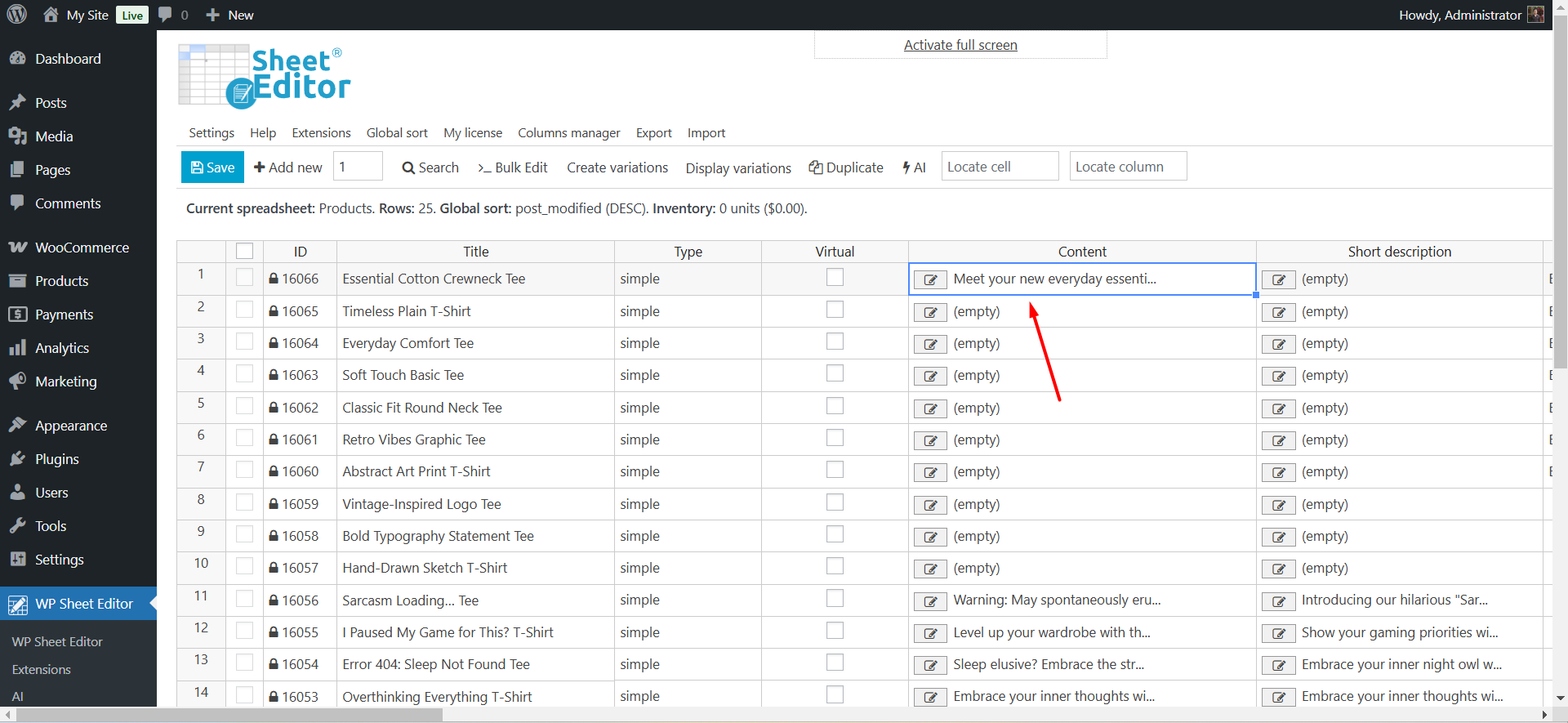Viewport: 1568px width, 723px height.
Task: Focus the Locate column field
Action: 1128,166
